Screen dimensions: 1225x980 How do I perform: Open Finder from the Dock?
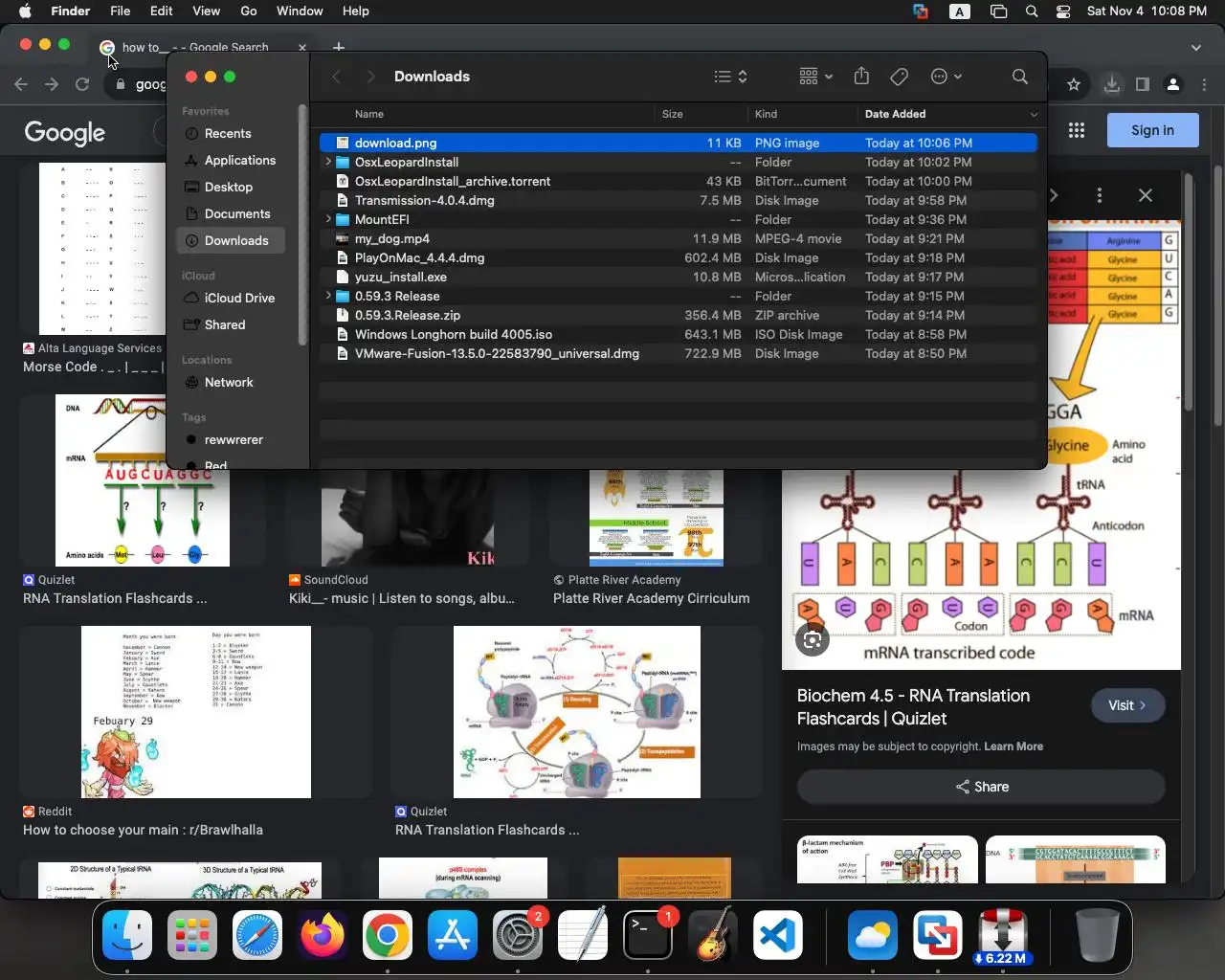tap(127, 935)
